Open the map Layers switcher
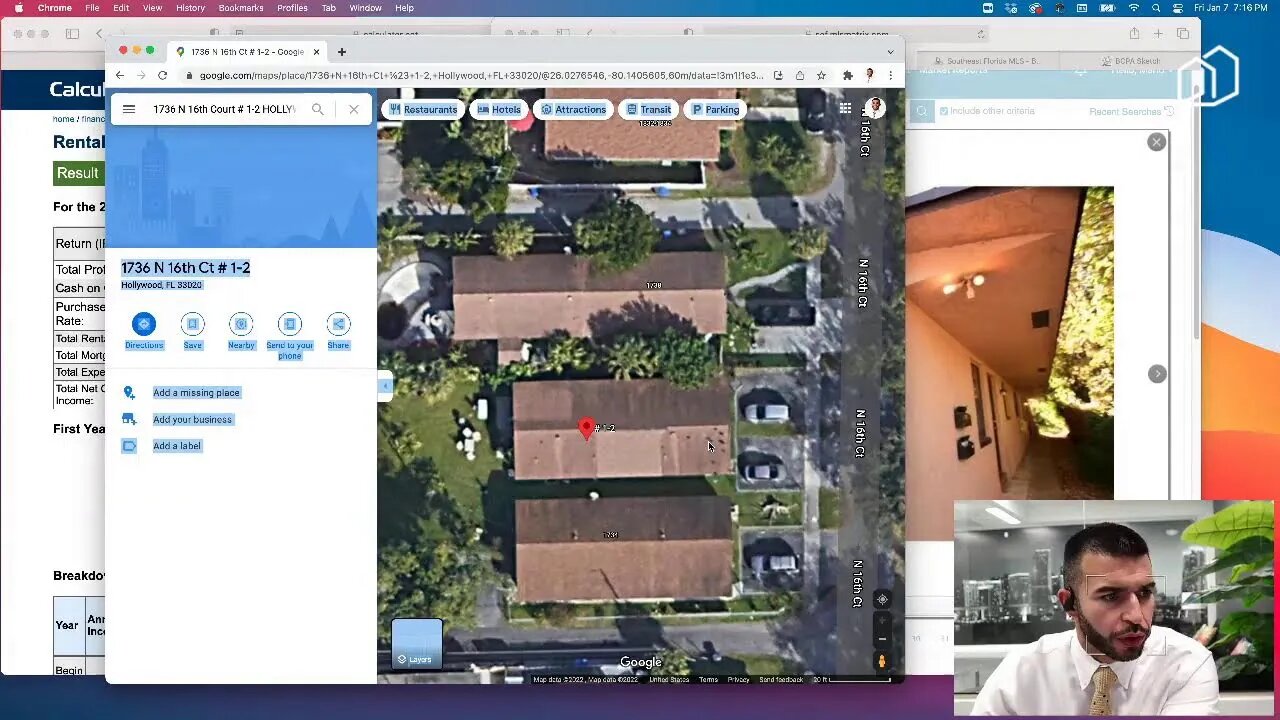Image resolution: width=1280 pixels, height=720 pixels. click(x=416, y=643)
